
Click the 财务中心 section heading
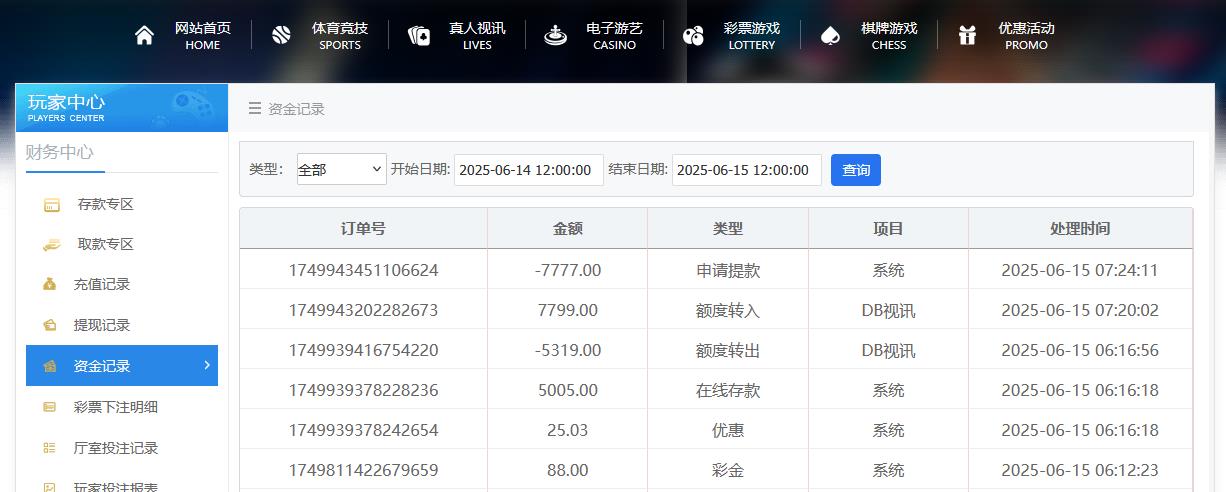[x=60, y=152]
